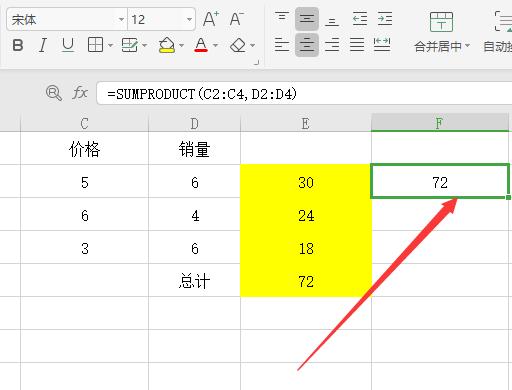The width and height of the screenshot is (512, 390).
Task: Toggle underline formatting
Action: pyautogui.click(x=68, y=45)
